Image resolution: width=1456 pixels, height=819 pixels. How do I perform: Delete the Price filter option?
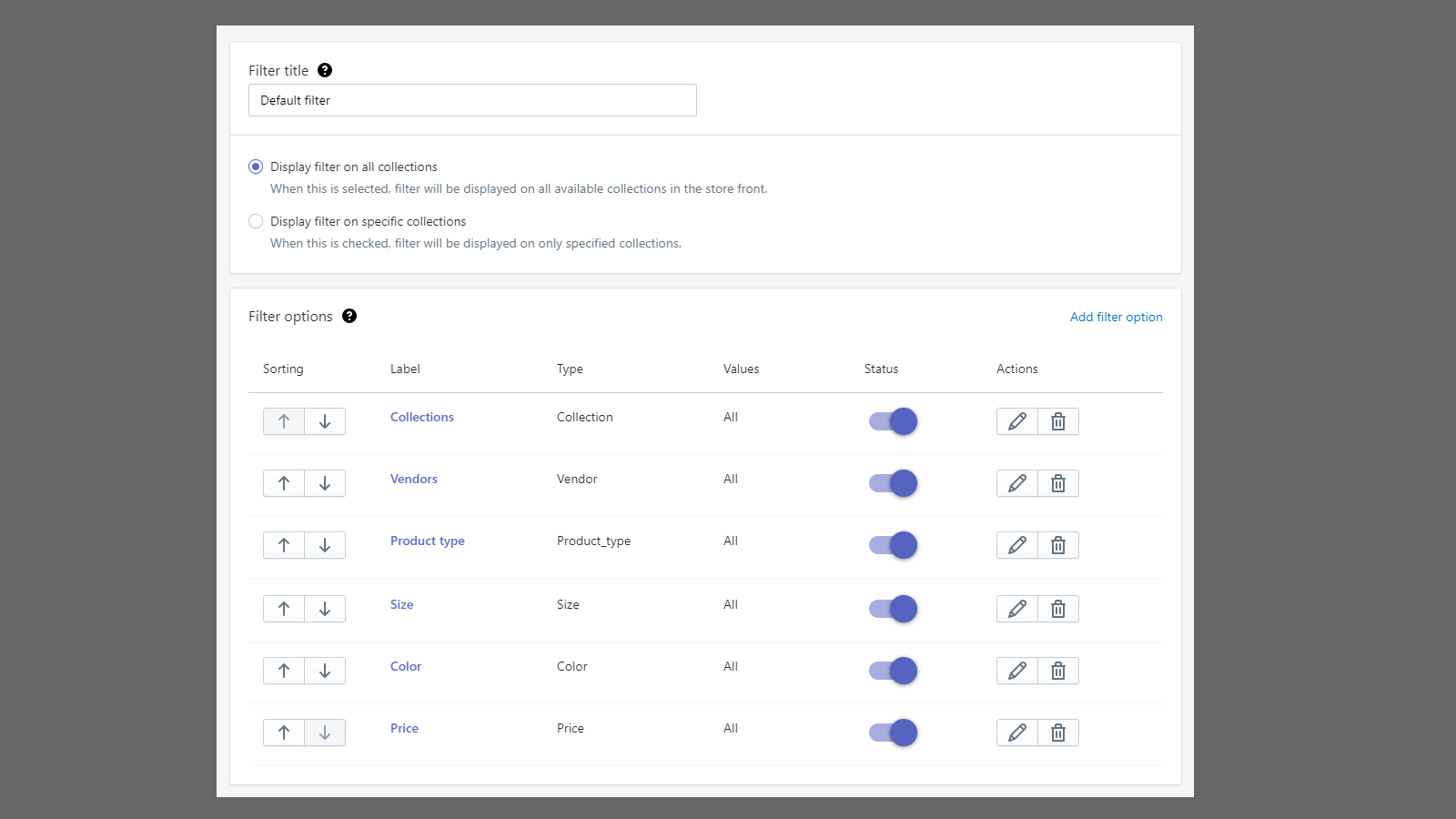1057,732
